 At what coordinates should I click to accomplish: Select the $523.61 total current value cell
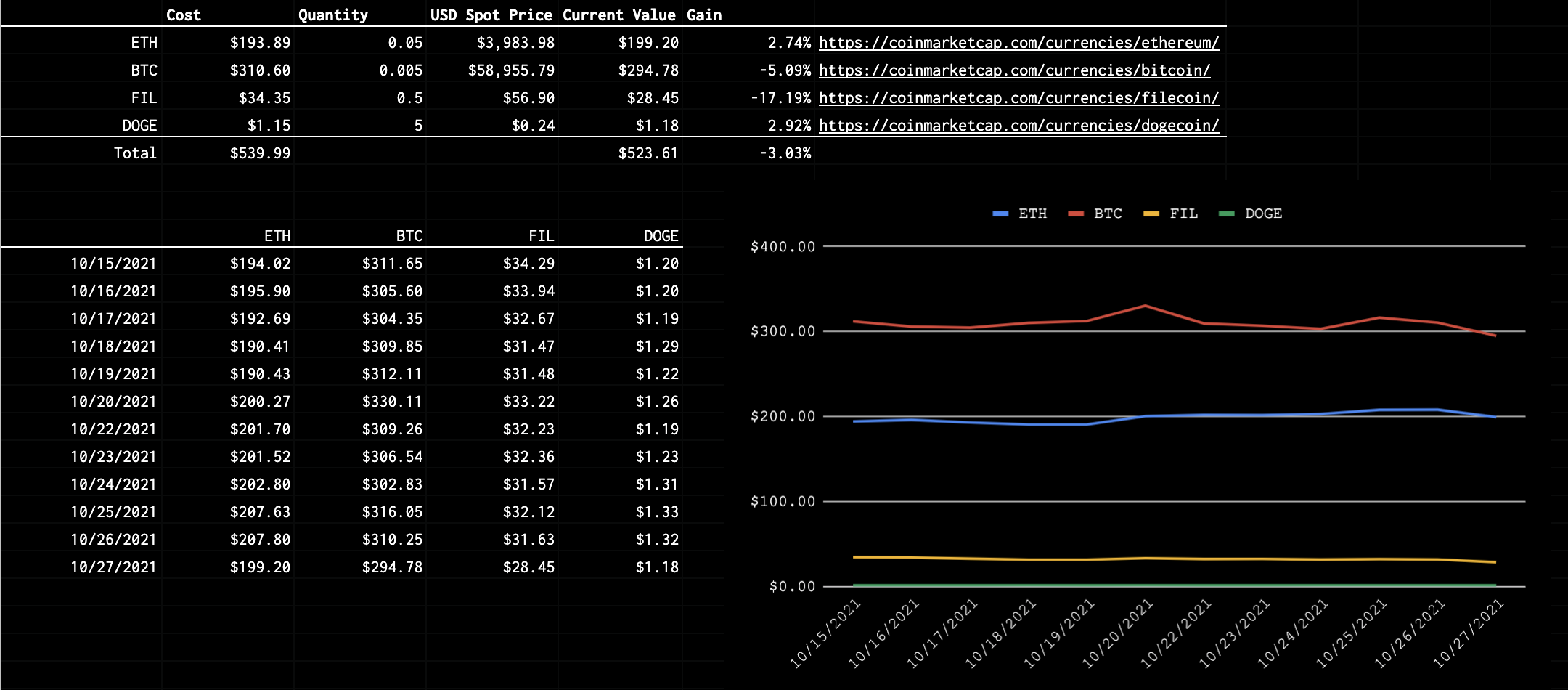pyautogui.click(x=649, y=153)
